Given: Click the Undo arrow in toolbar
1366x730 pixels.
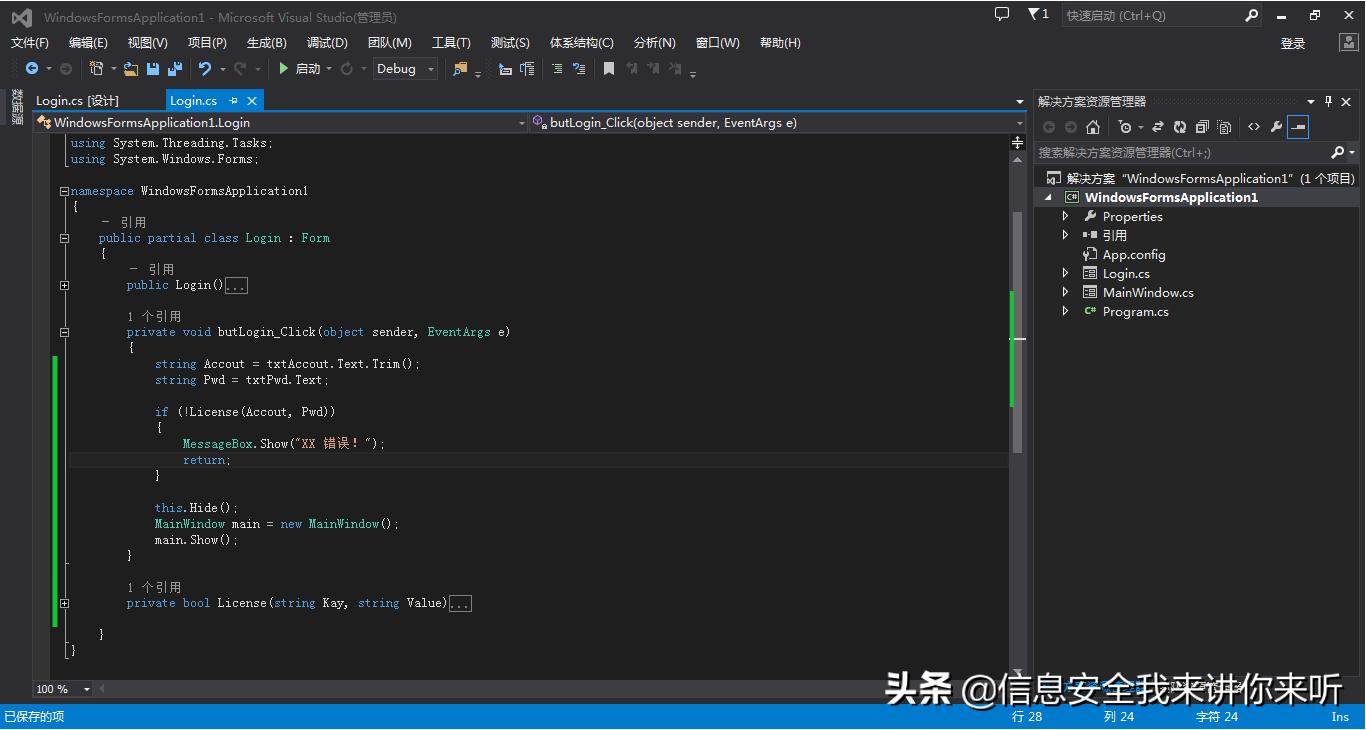Looking at the screenshot, I should (205, 69).
